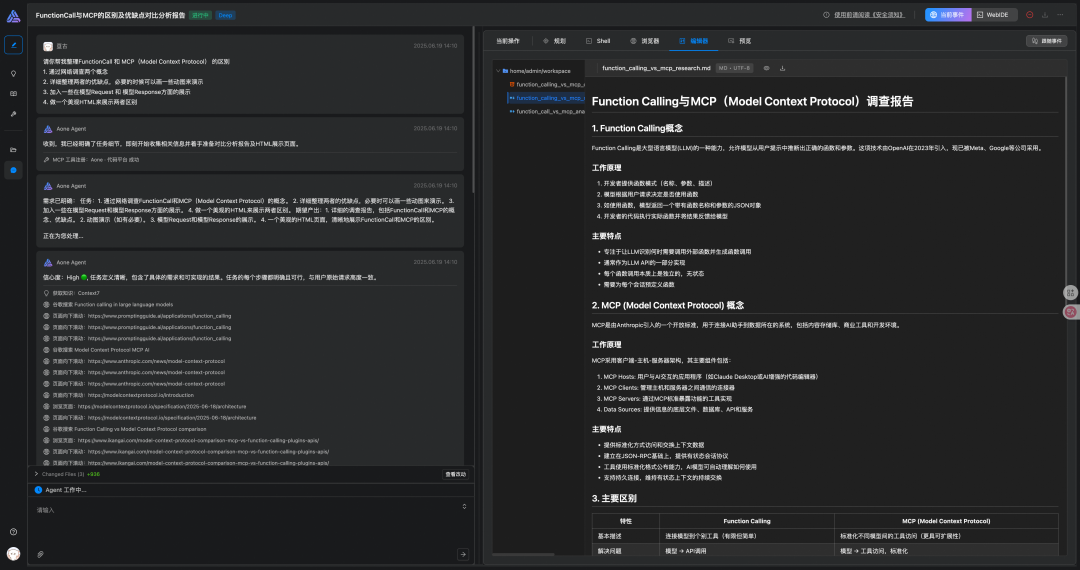This screenshot has height=570, width=1080.
Task: Click the modelcontextprotocol.io/introduction entry
Action: click(118, 395)
